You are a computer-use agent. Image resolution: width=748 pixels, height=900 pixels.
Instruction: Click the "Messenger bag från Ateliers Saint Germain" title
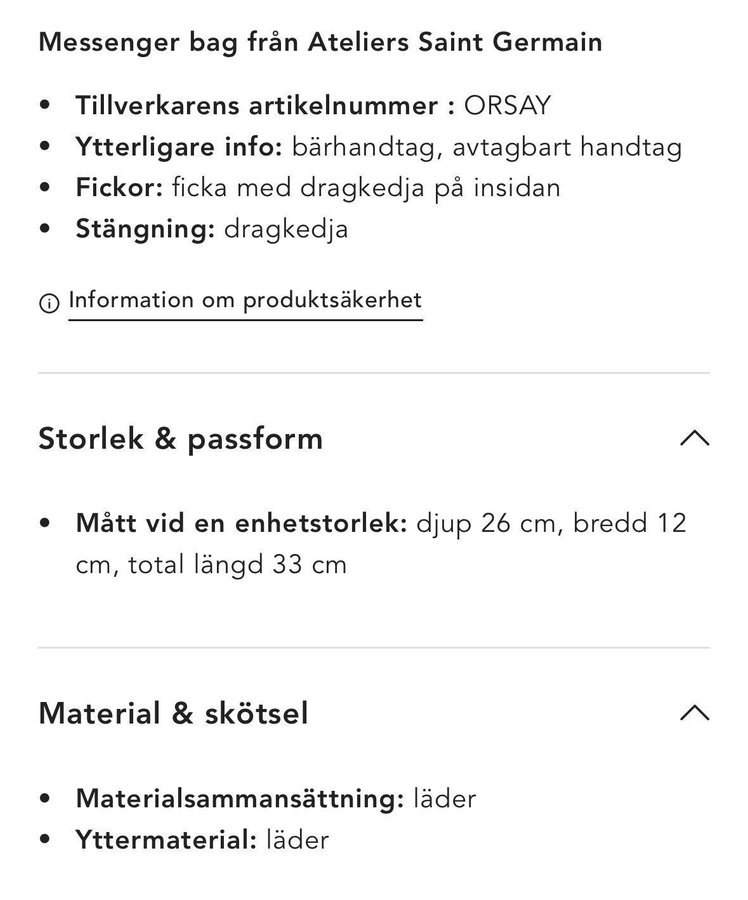click(x=320, y=42)
